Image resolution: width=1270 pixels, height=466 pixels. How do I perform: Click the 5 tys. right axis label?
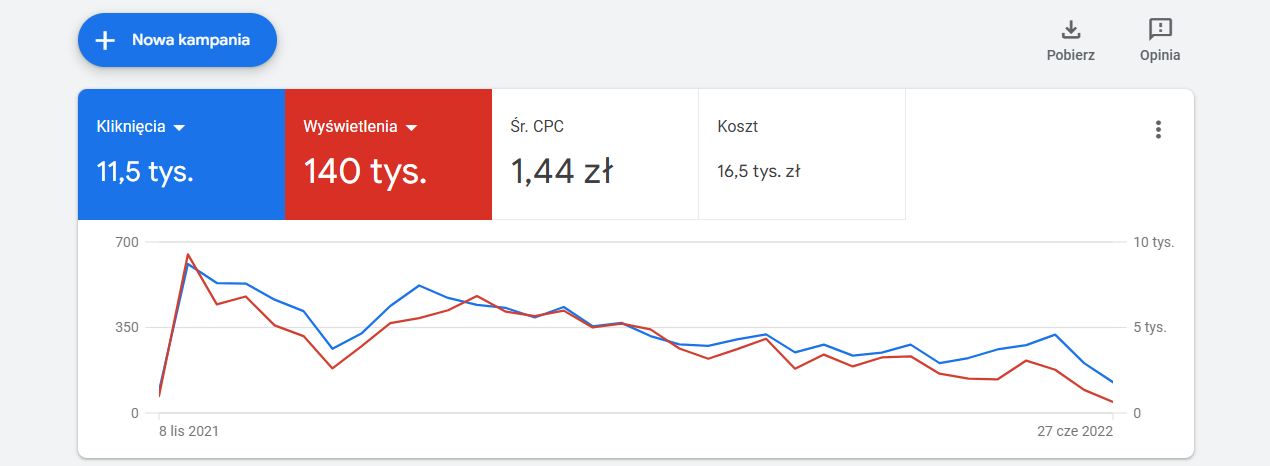[1152, 327]
